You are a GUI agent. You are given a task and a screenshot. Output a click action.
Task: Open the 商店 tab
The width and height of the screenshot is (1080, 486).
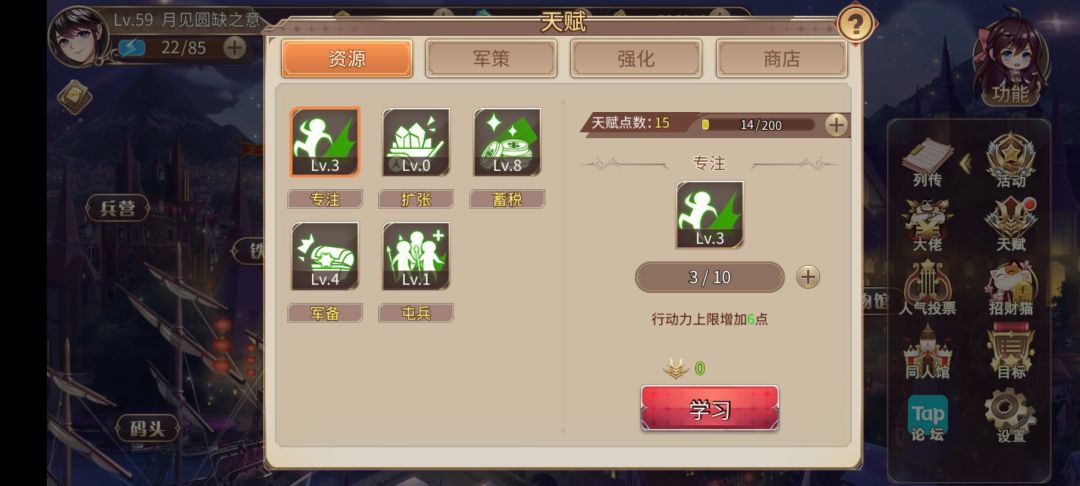click(782, 59)
